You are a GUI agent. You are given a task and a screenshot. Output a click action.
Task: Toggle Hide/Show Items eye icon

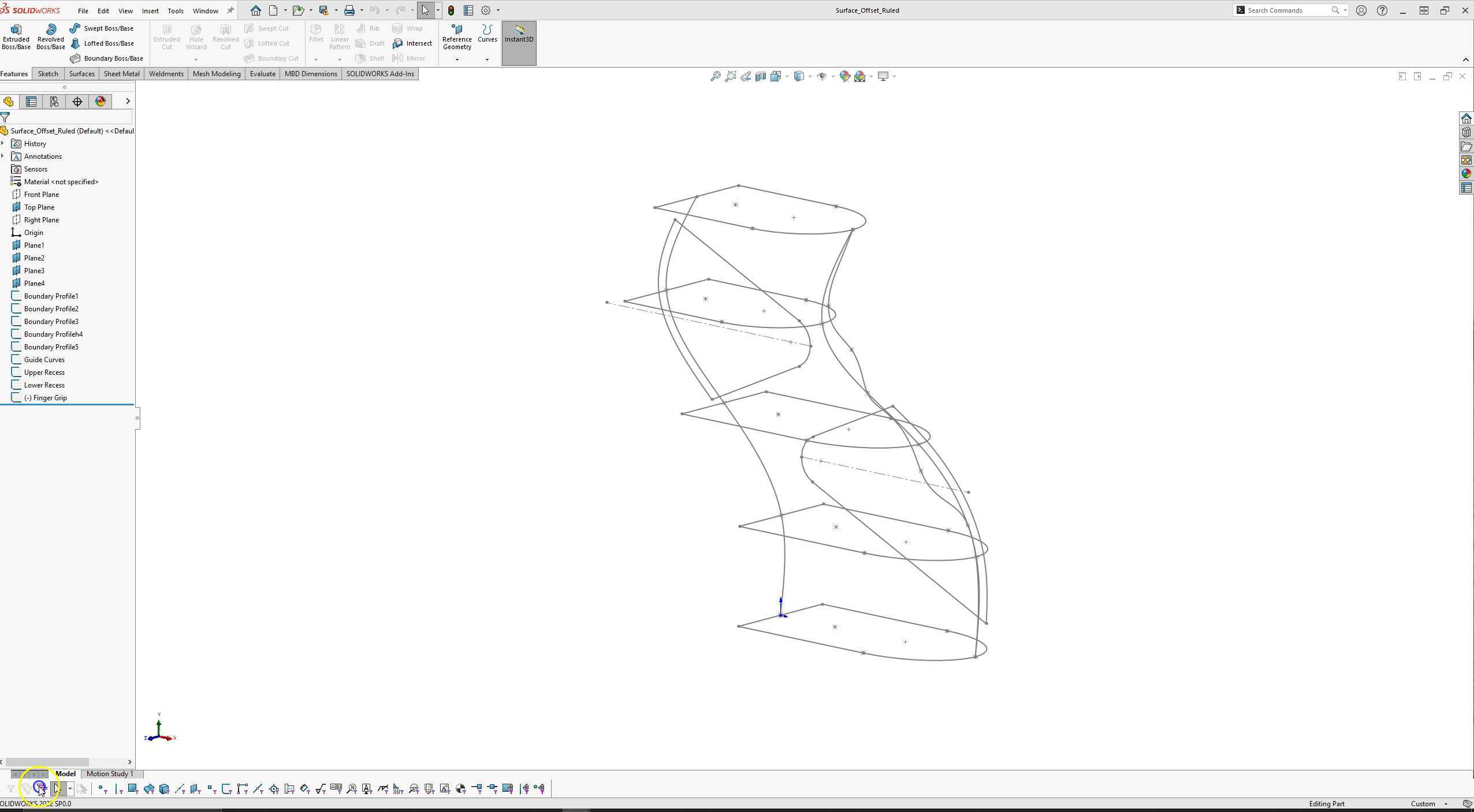(x=822, y=76)
